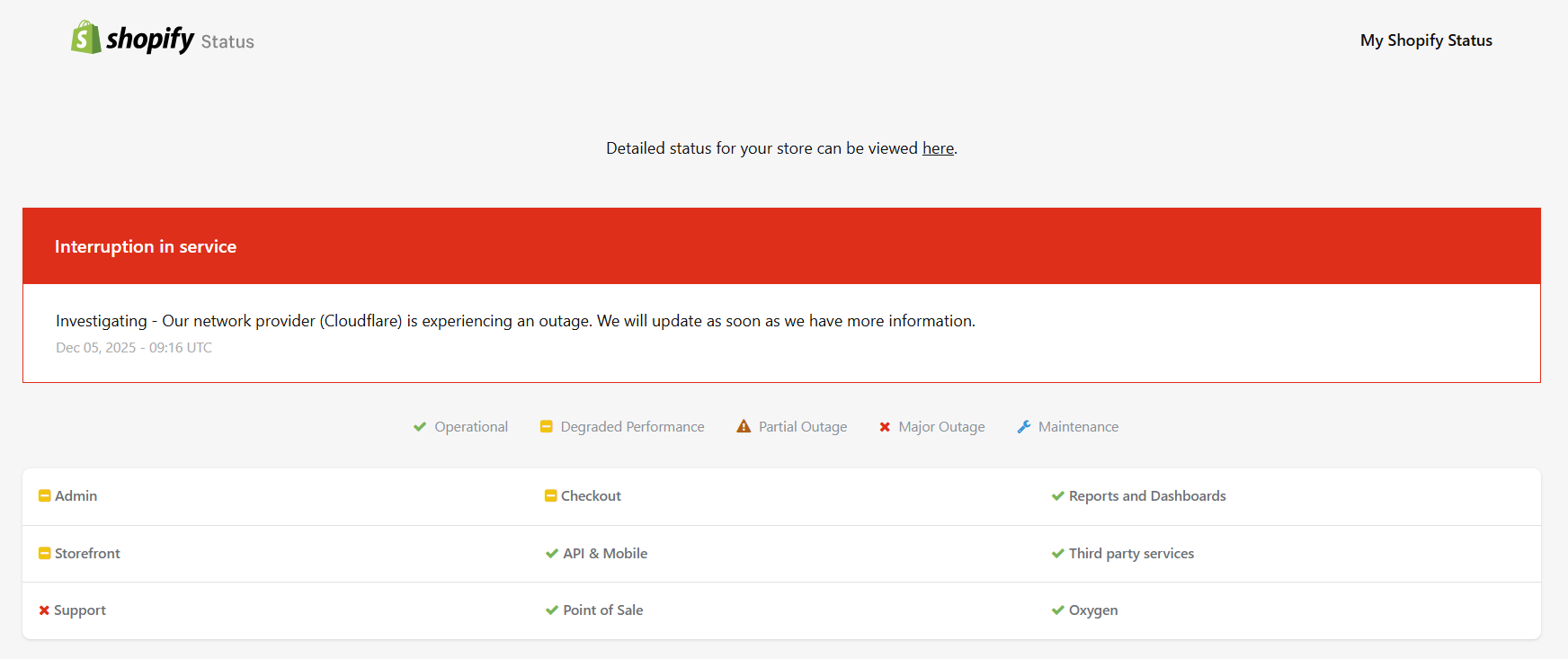Select the API & Mobile service label
This screenshot has width=1568, height=659.
[605, 554]
